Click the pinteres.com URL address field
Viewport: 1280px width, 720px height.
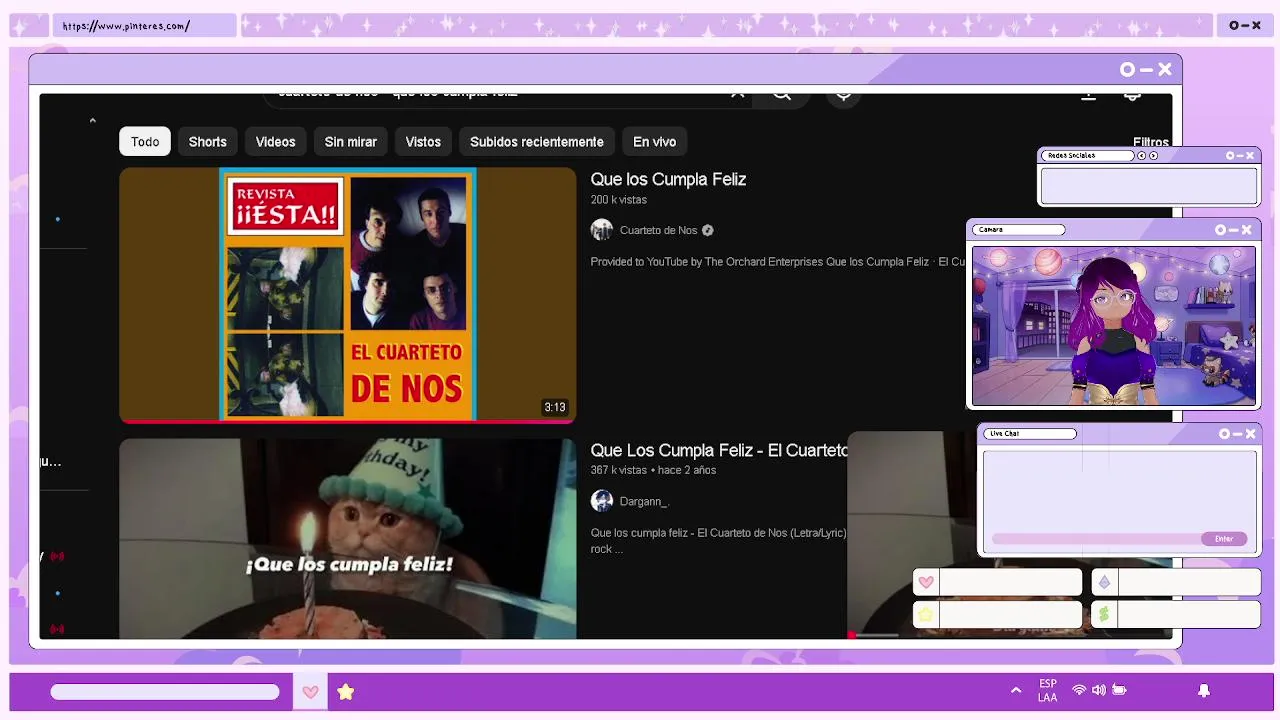click(144, 26)
